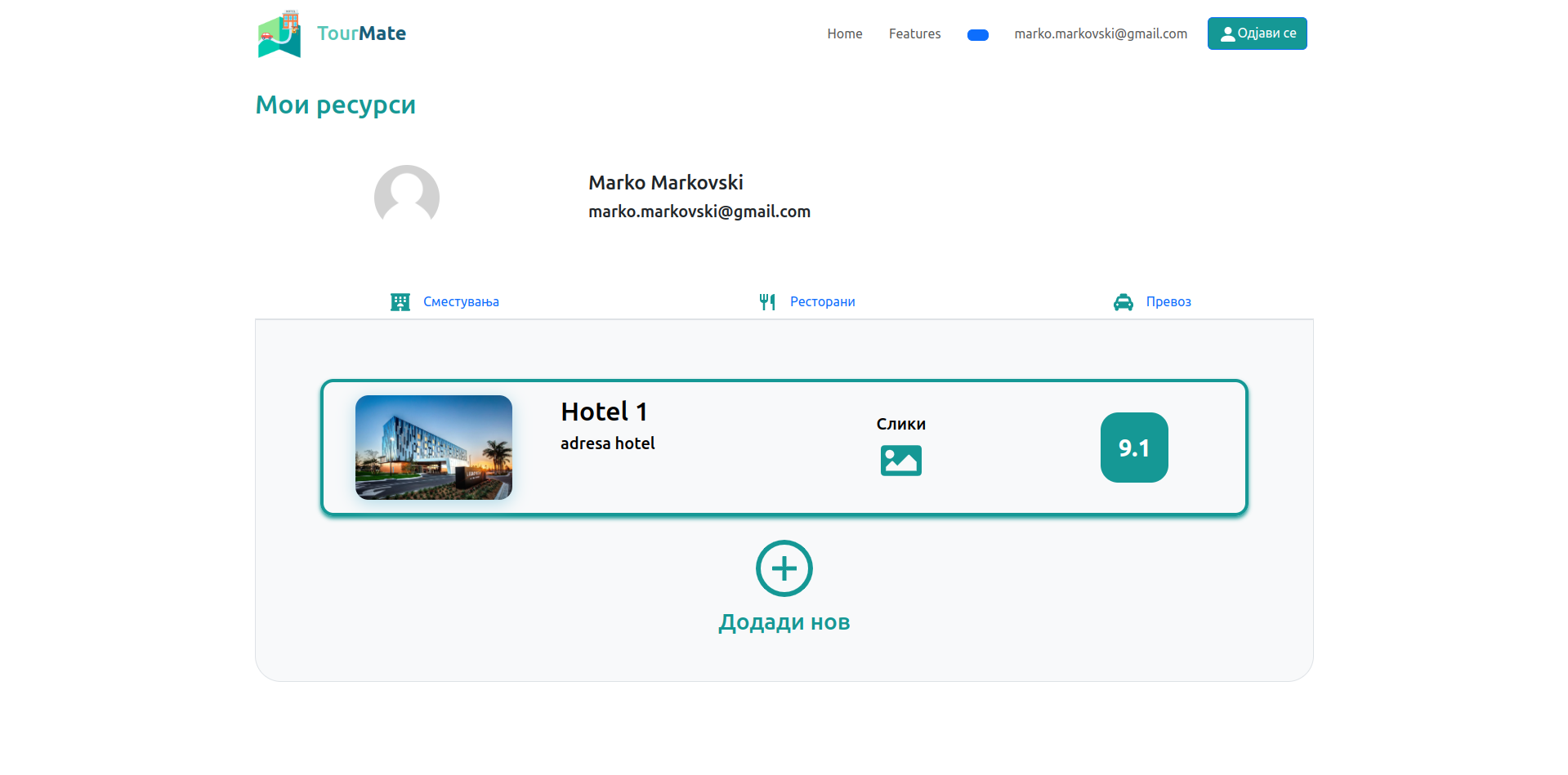
Task: Click the fork and knife restaurant icon
Action: click(767, 302)
